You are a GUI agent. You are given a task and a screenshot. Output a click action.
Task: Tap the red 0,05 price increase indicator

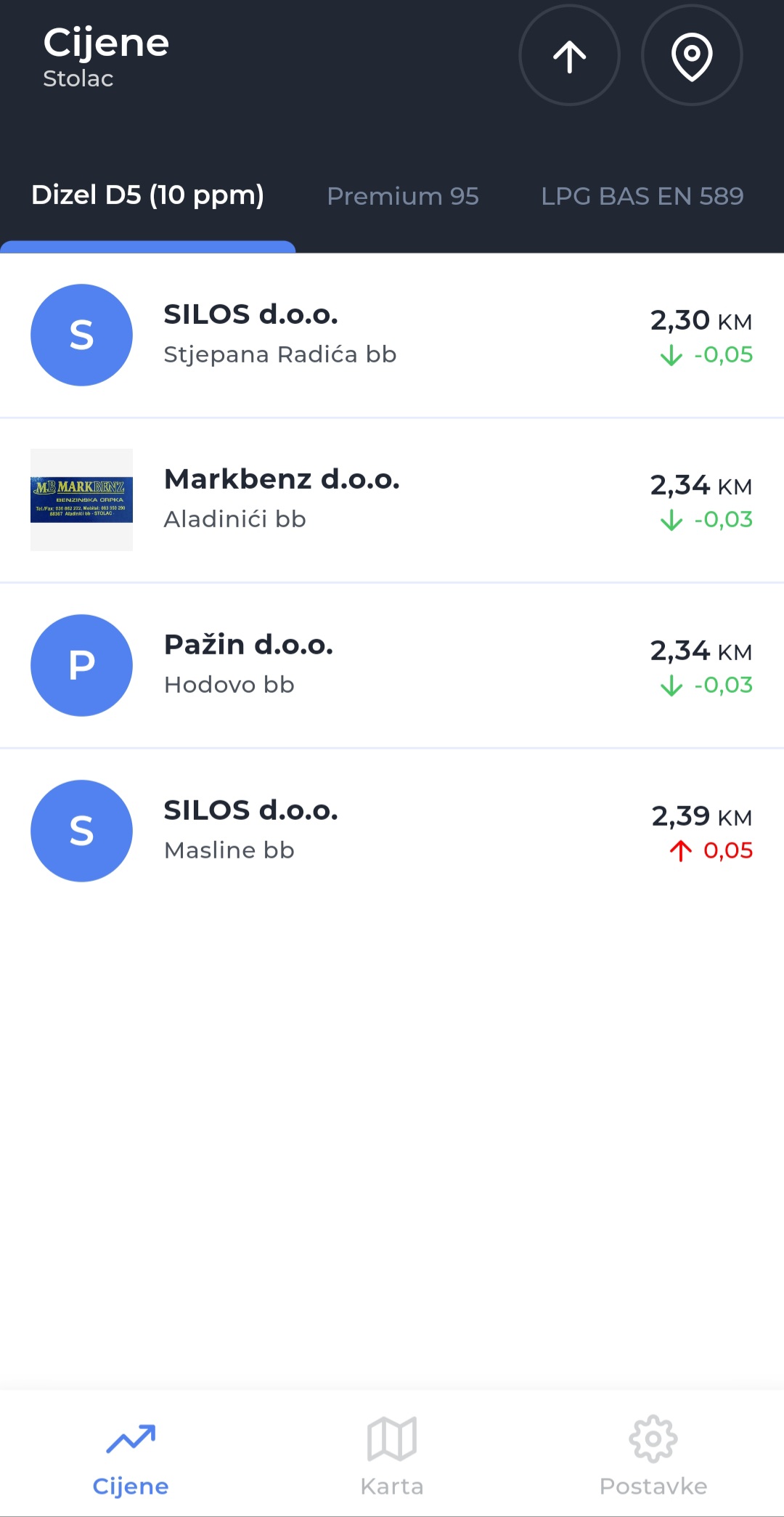pos(711,850)
